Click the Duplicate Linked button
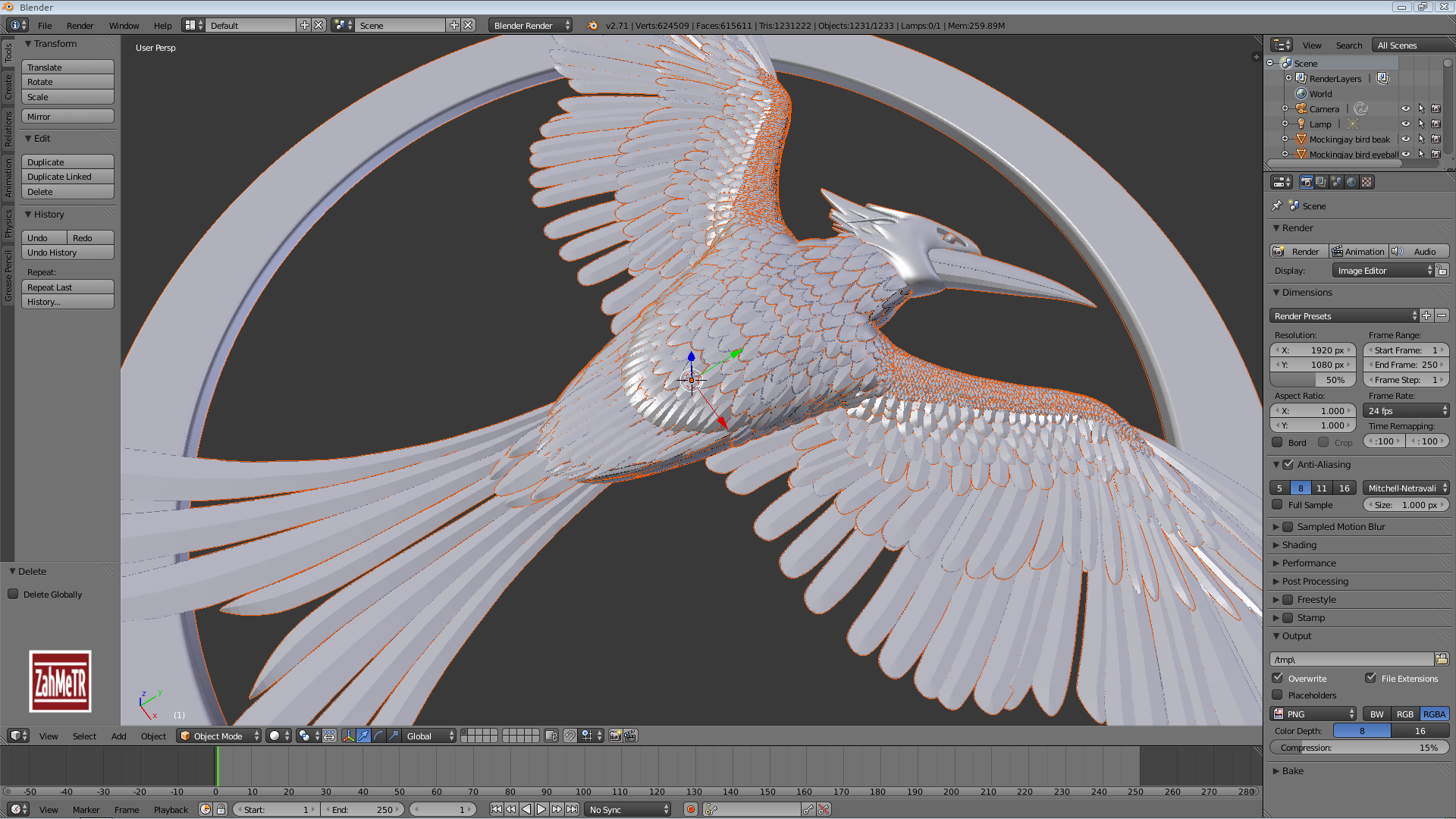The height and width of the screenshot is (819, 1456). point(67,177)
